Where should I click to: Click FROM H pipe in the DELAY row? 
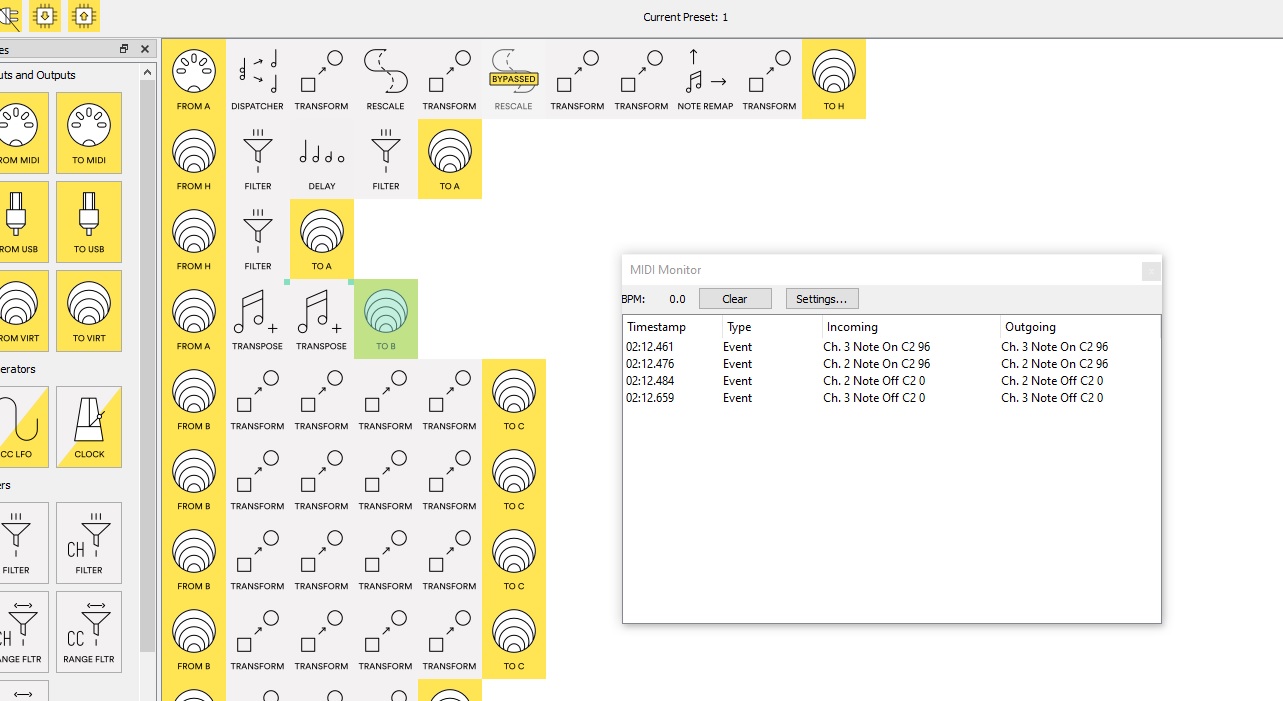pyautogui.click(x=194, y=159)
